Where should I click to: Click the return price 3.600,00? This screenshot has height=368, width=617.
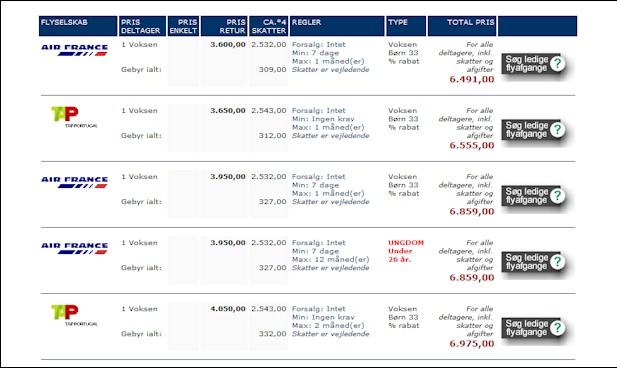(x=228, y=44)
